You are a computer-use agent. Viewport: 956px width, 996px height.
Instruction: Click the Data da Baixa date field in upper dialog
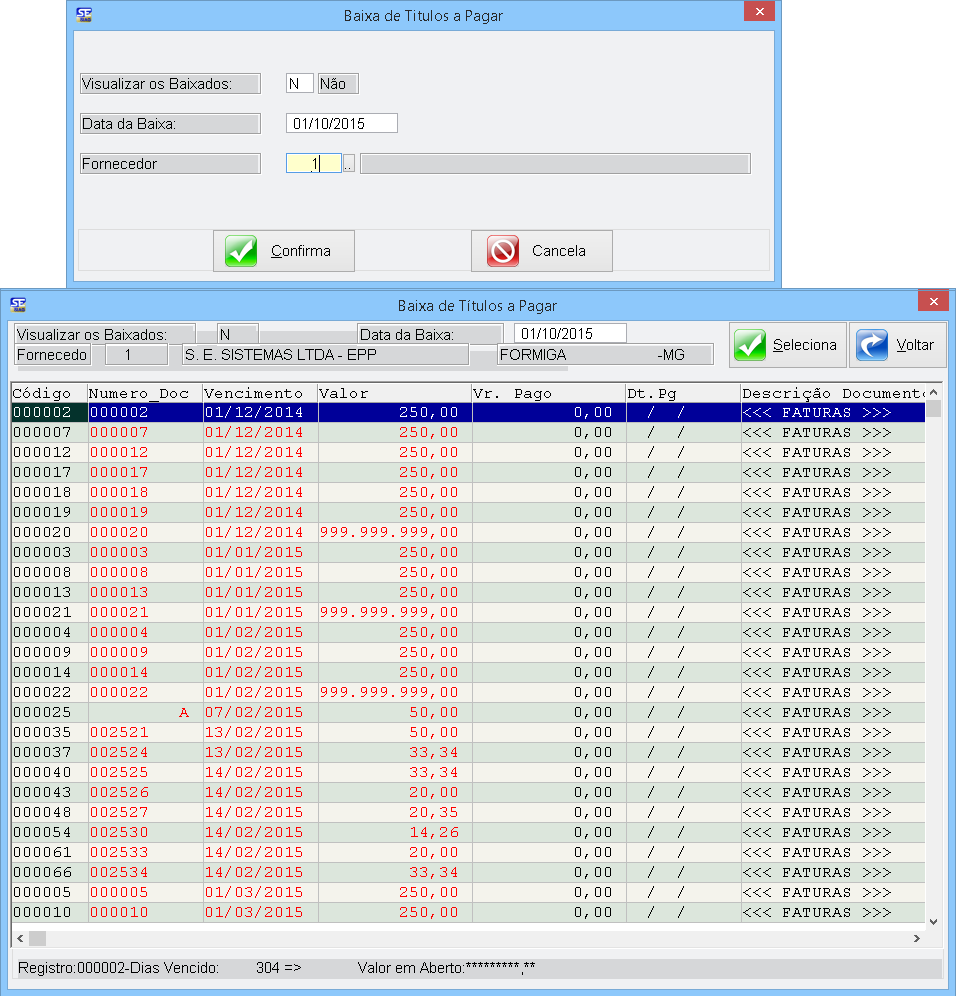(341, 124)
